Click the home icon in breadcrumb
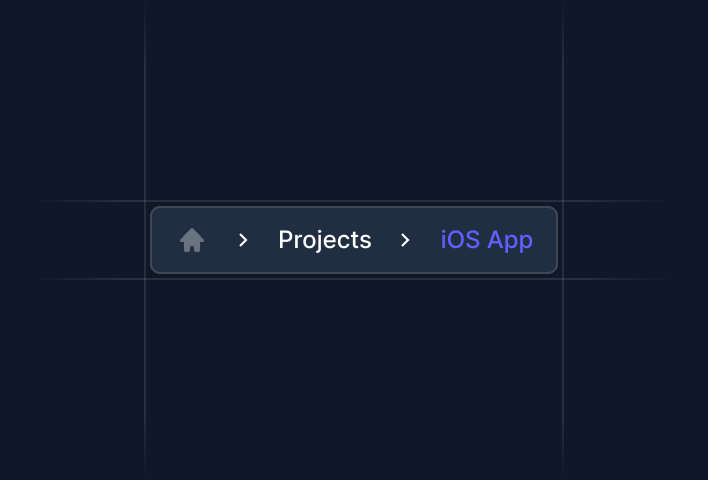This screenshot has height=480, width=708. (192, 240)
